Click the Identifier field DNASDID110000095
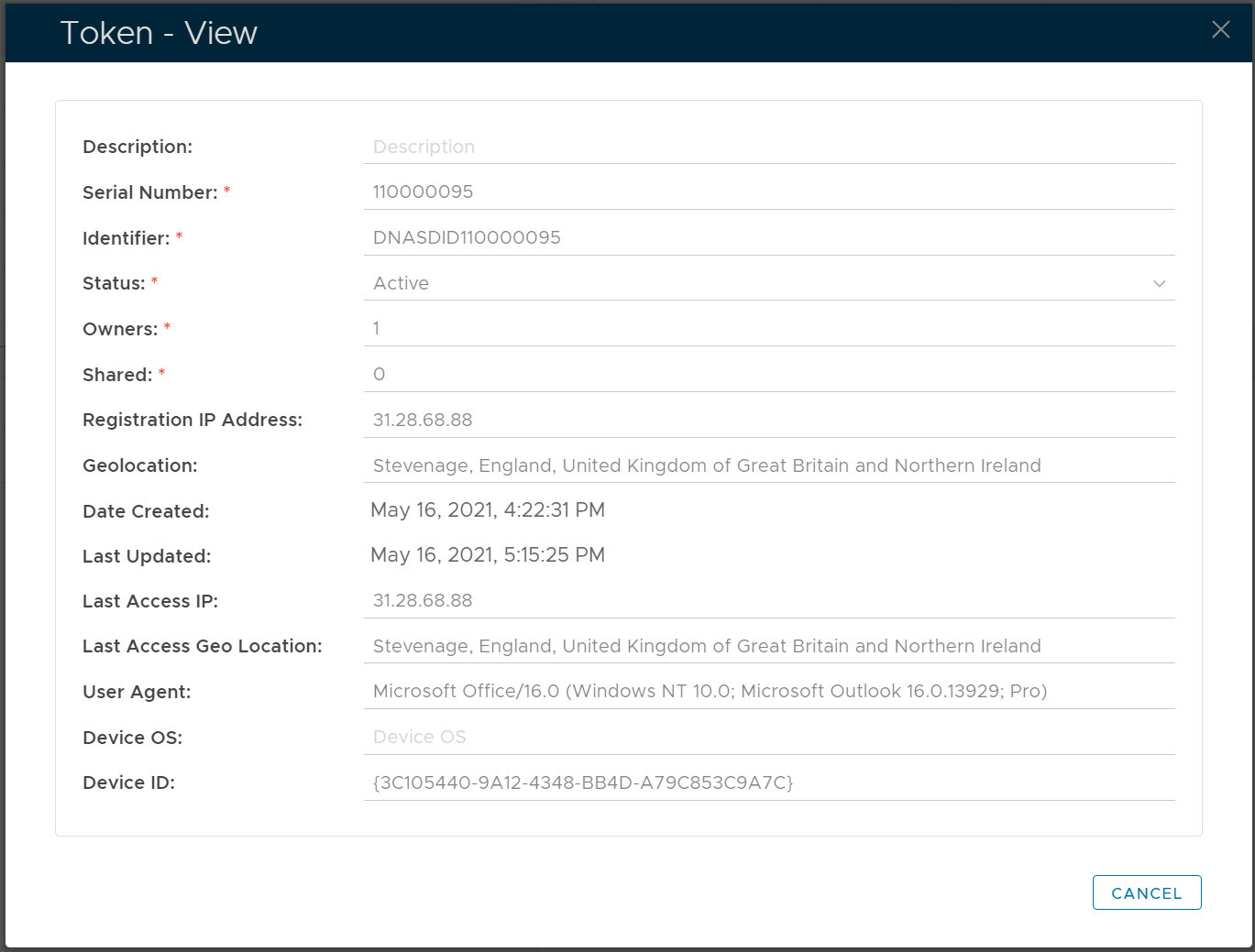The height and width of the screenshot is (952, 1255). (768, 237)
